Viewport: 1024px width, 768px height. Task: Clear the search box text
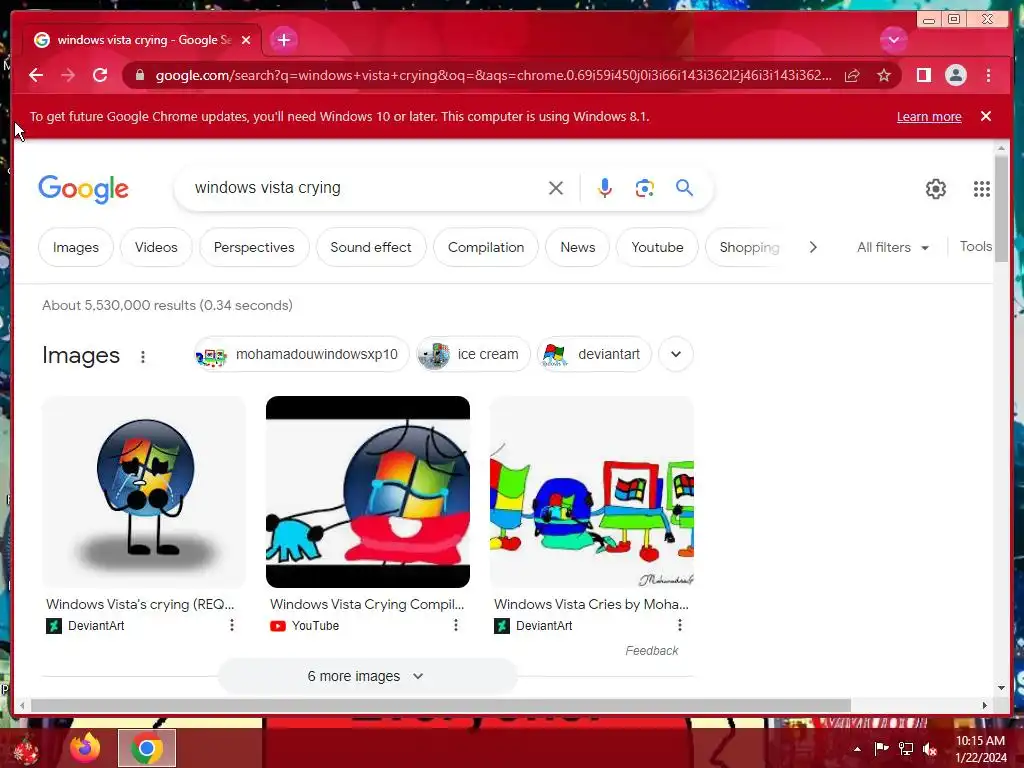(x=556, y=188)
